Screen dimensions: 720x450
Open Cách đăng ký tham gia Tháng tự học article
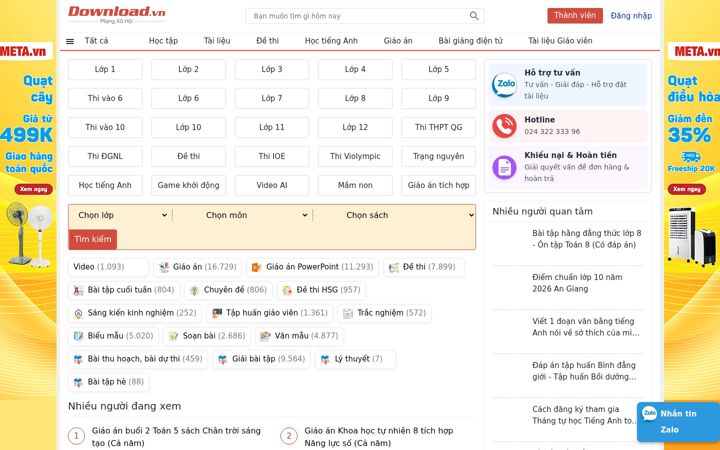pyautogui.click(x=584, y=415)
